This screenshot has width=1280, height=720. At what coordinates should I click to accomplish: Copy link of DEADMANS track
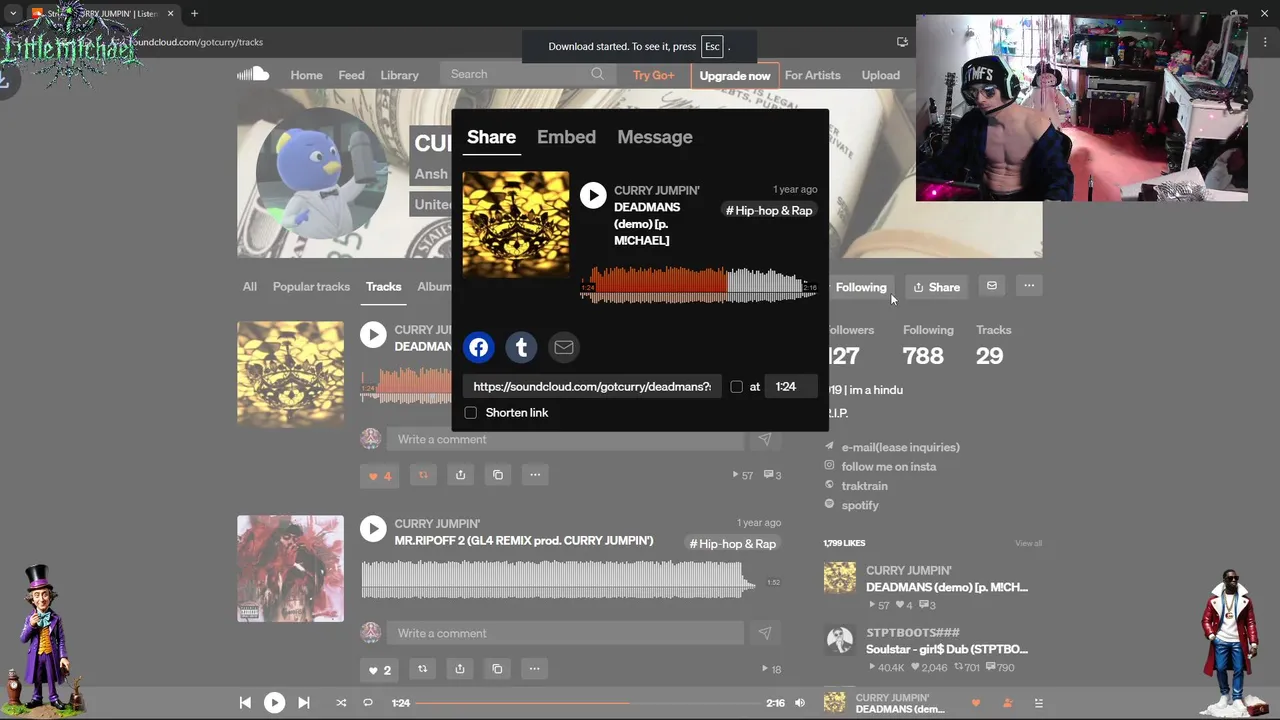click(x=498, y=475)
